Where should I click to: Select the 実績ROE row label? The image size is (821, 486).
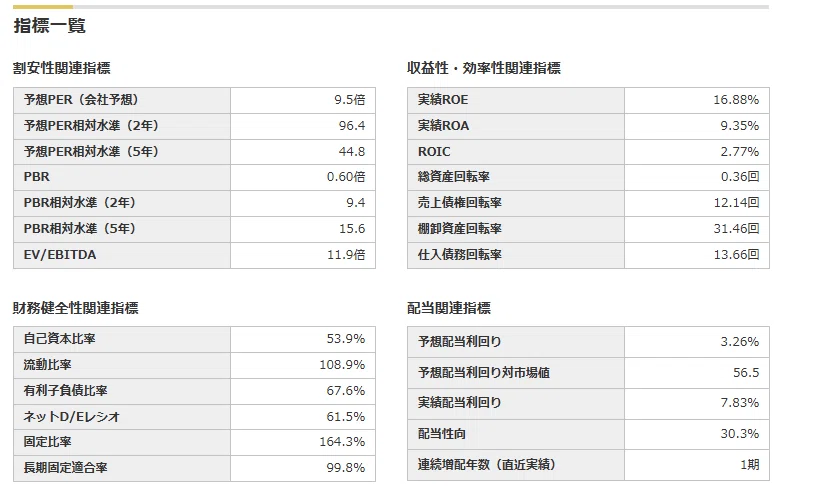point(443,100)
